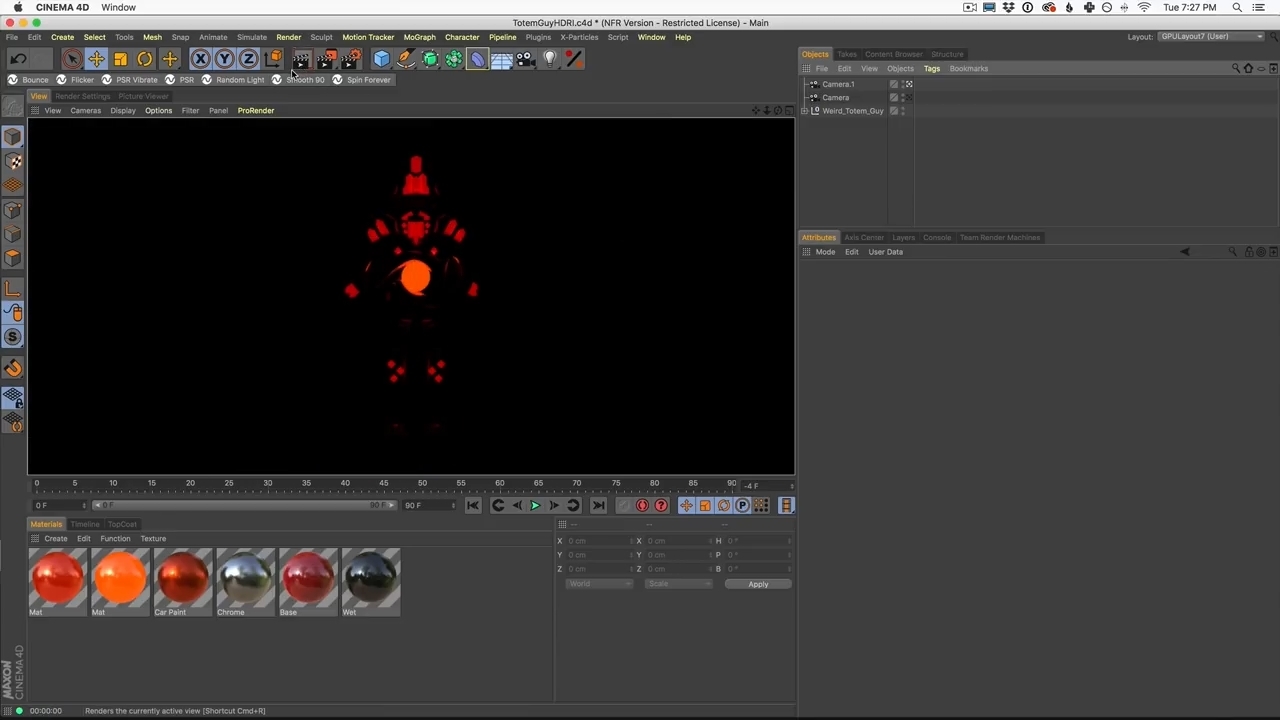1280x720 pixels.
Task: Click the Undo arrow icon
Action: (18, 59)
